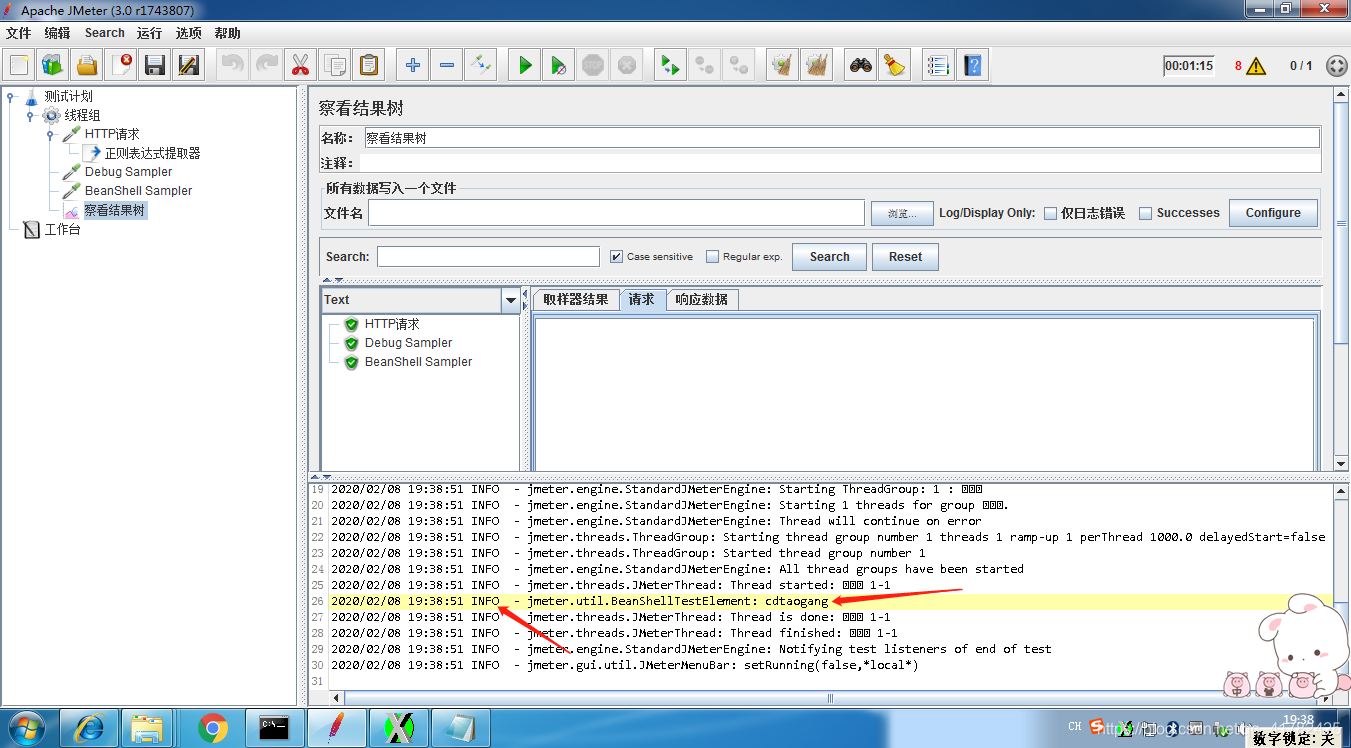Click the New test plan icon

(x=19, y=65)
